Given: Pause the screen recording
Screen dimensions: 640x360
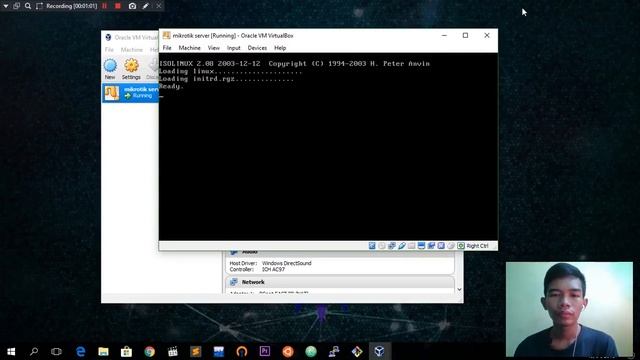Looking at the screenshot, I should [x=104, y=6].
